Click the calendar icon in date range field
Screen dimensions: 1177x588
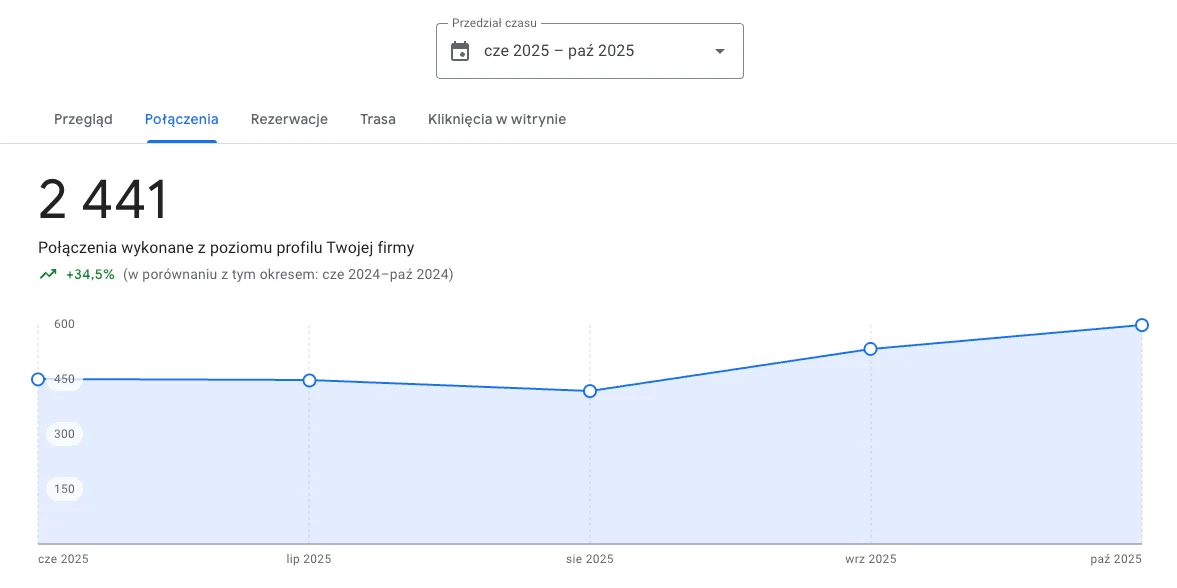pos(460,51)
